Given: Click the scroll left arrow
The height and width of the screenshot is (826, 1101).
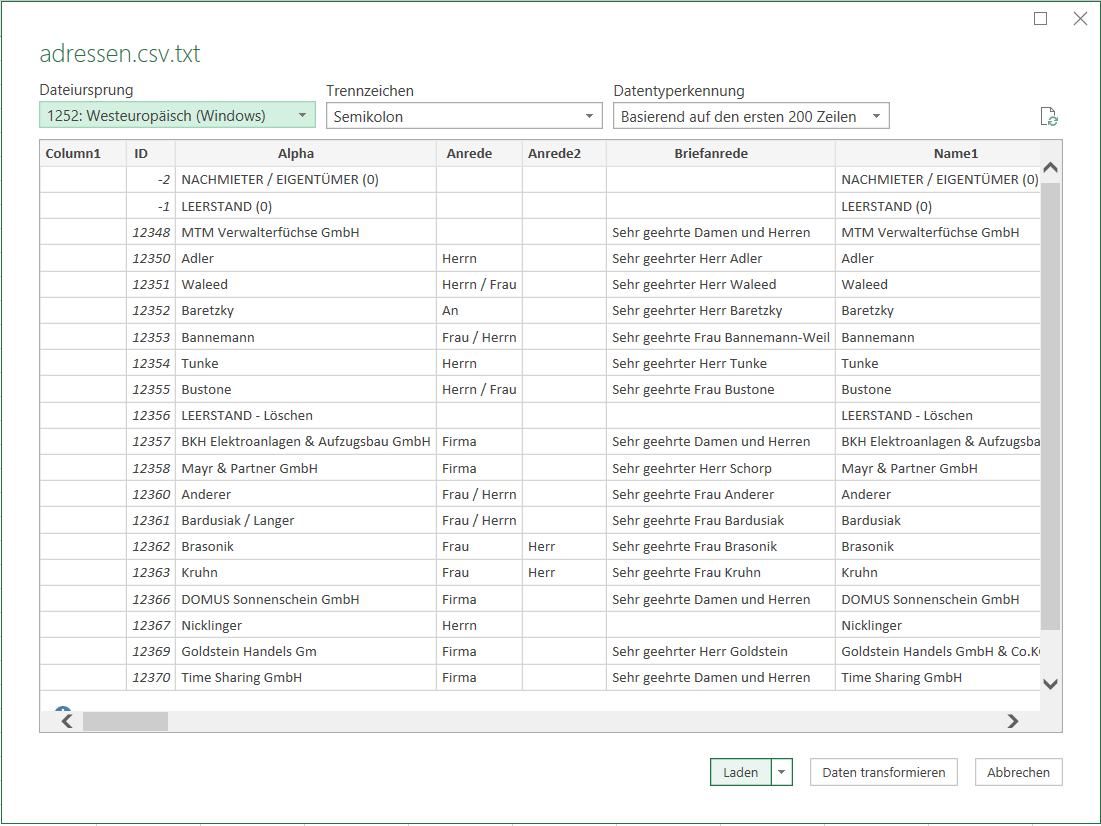Looking at the screenshot, I should (67, 721).
